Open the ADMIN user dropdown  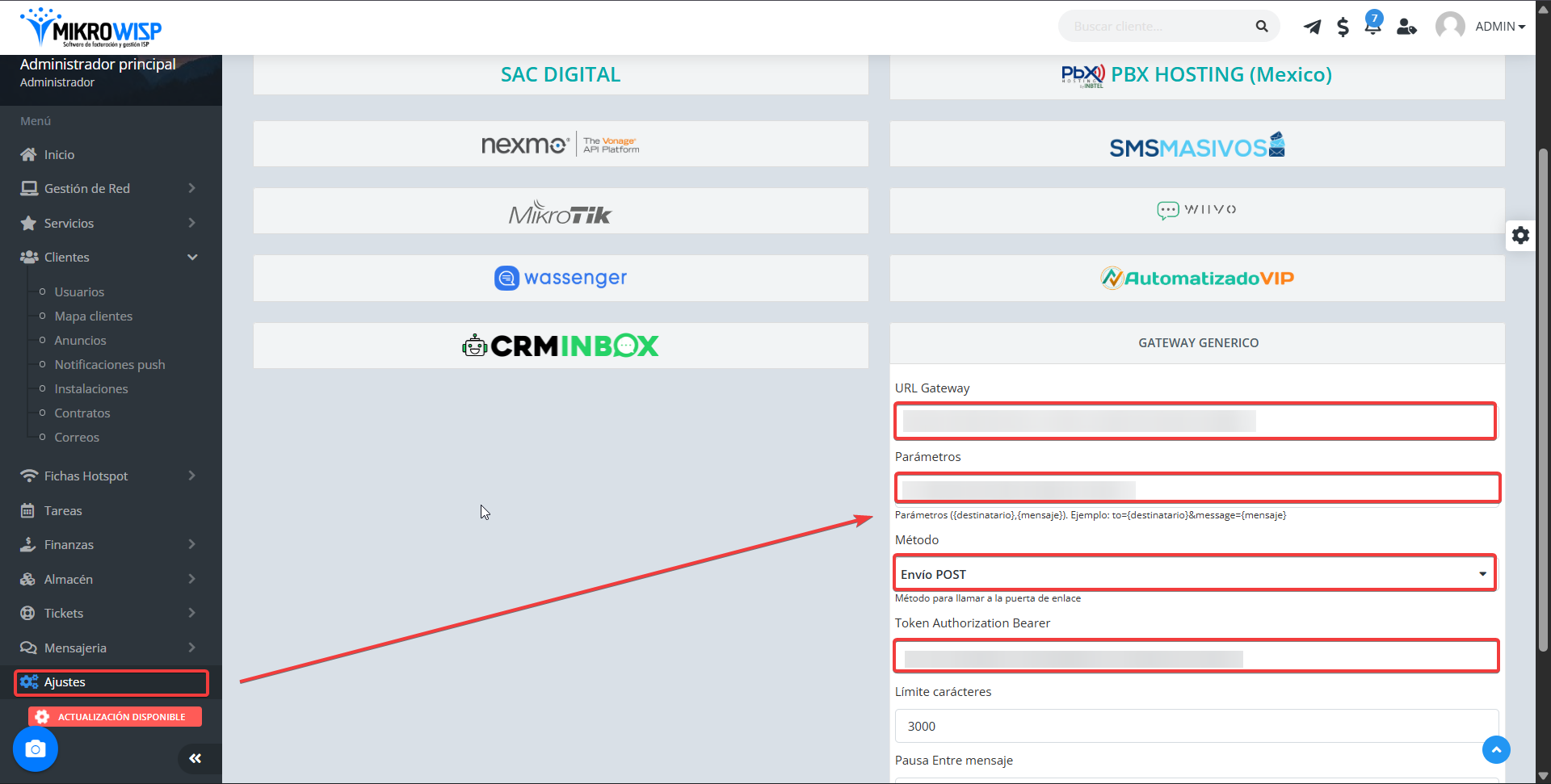click(x=1500, y=27)
